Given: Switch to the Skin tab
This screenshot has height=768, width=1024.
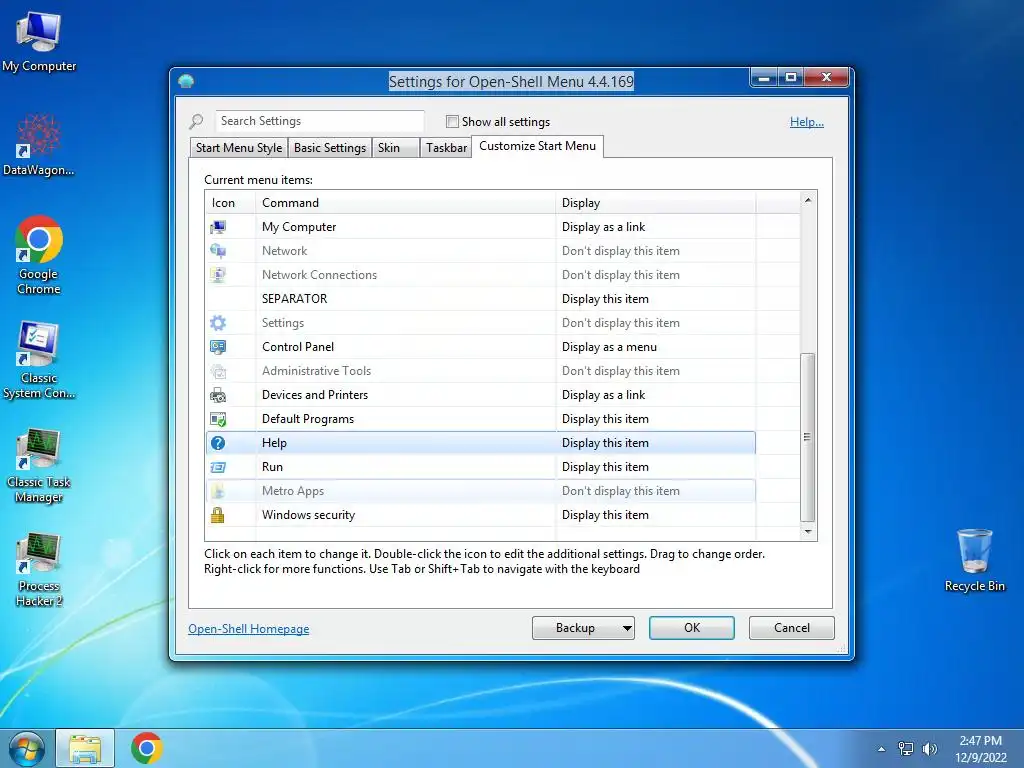Looking at the screenshot, I should coord(395,148).
